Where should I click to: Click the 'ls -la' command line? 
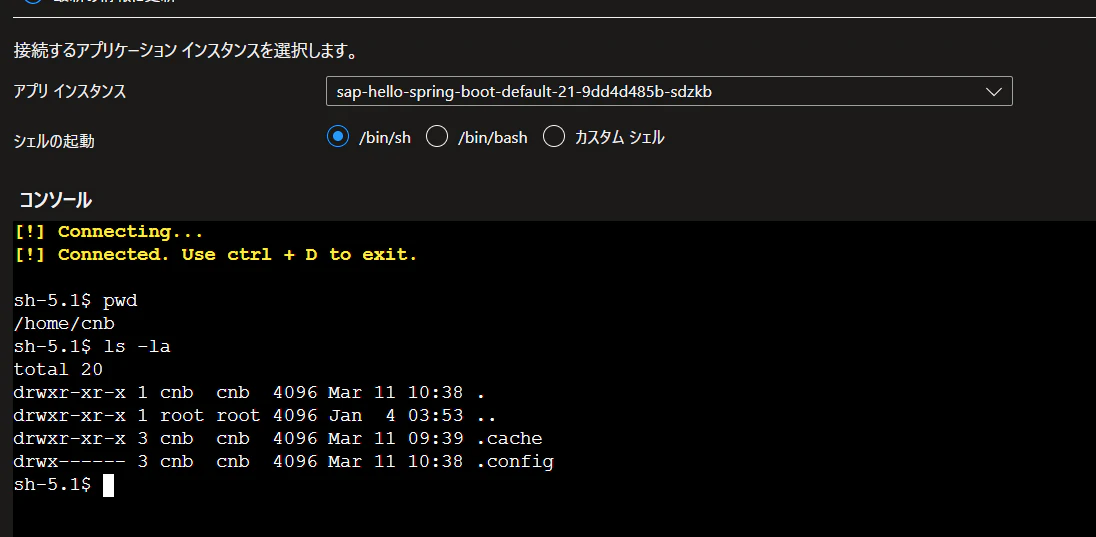coord(92,346)
